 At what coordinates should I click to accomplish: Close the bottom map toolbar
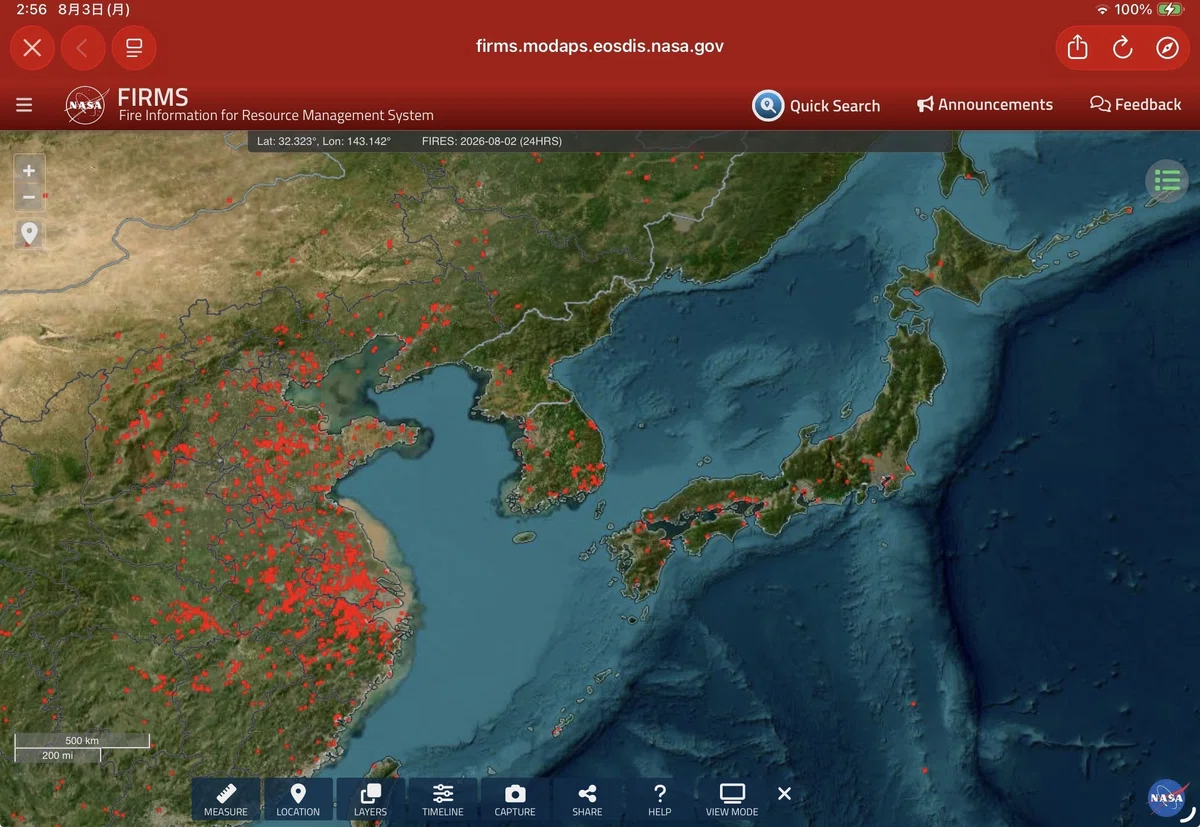point(784,794)
